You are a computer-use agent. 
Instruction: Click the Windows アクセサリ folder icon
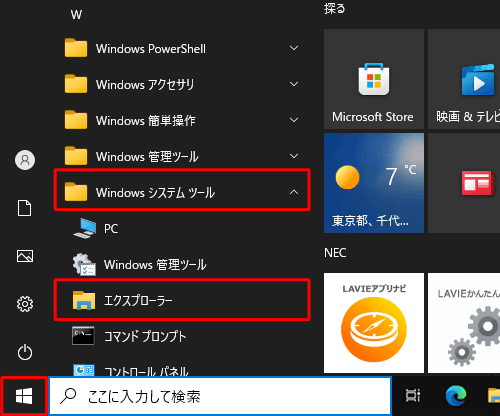[76, 84]
